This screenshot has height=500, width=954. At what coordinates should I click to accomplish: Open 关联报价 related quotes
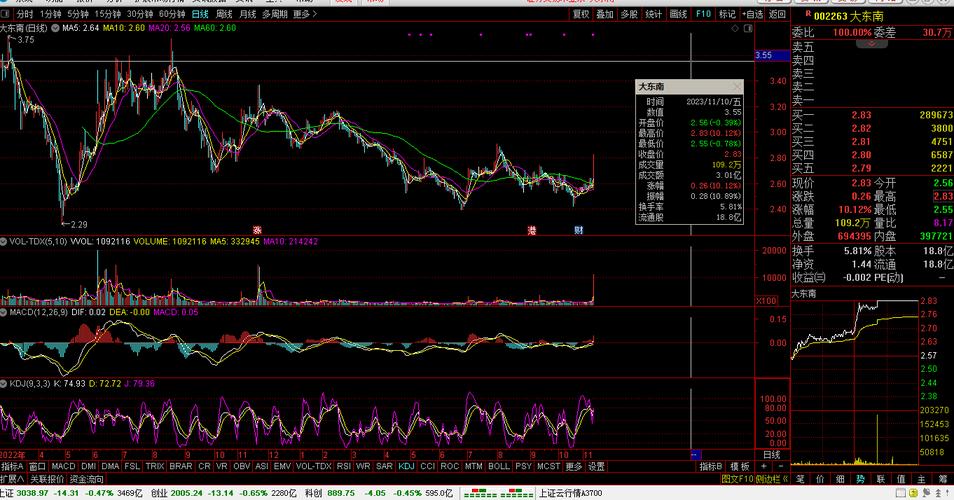[47, 479]
